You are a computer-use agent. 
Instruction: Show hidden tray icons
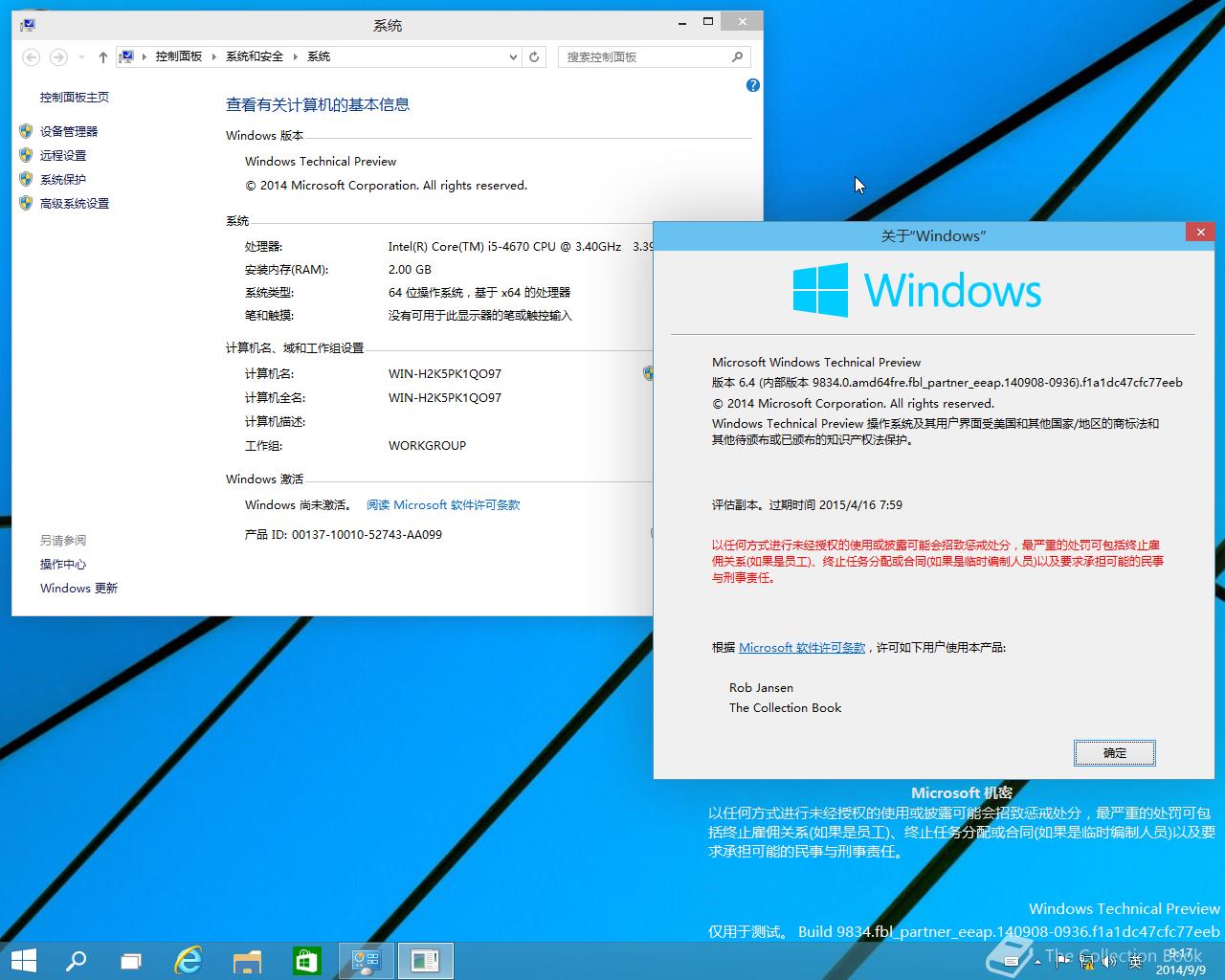1037,962
